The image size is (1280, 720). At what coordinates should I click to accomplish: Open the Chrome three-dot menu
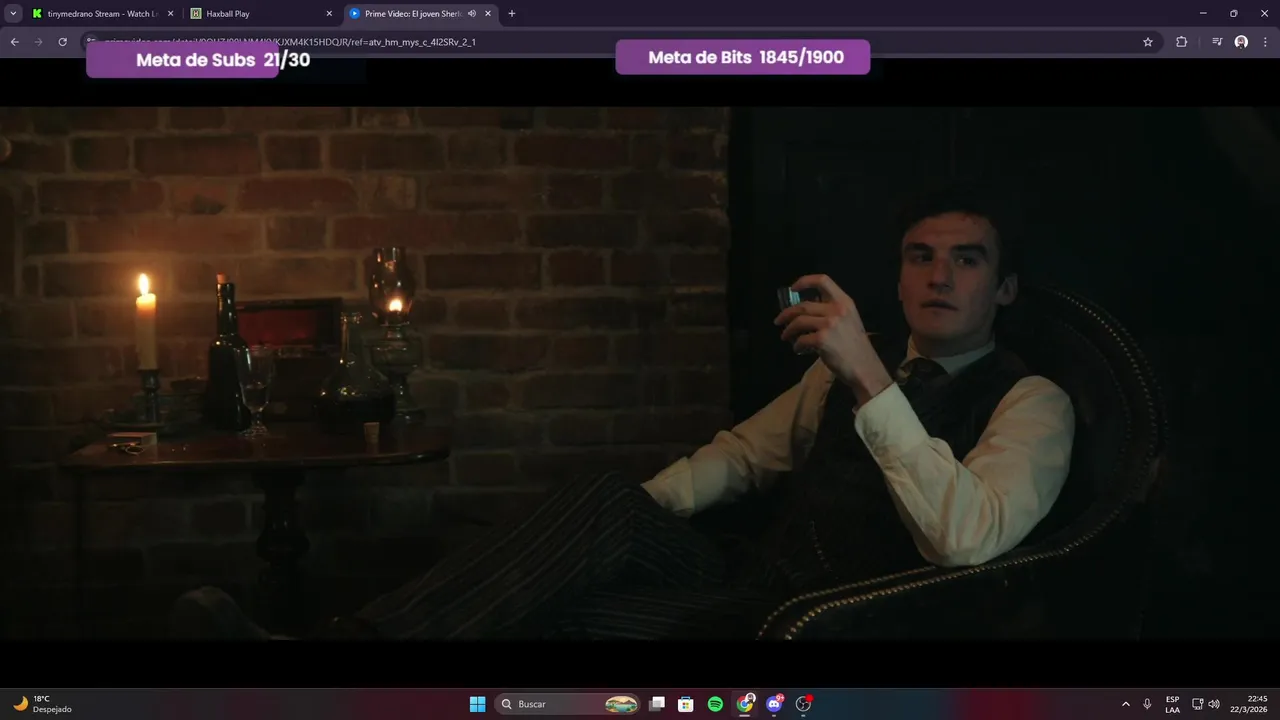pos(1265,42)
